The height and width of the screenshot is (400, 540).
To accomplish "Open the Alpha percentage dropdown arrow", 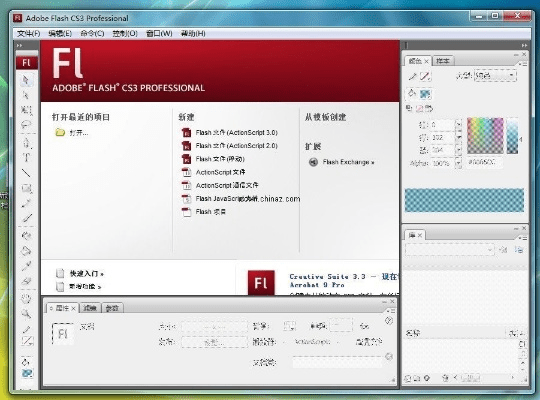I will [458, 163].
